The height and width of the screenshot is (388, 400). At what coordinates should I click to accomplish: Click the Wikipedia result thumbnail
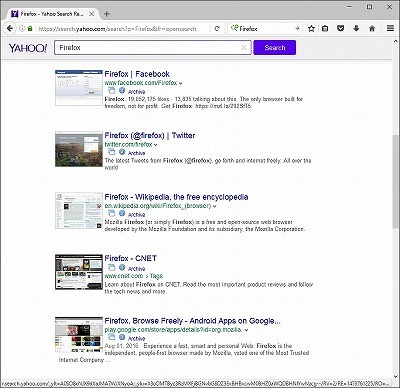click(79, 211)
